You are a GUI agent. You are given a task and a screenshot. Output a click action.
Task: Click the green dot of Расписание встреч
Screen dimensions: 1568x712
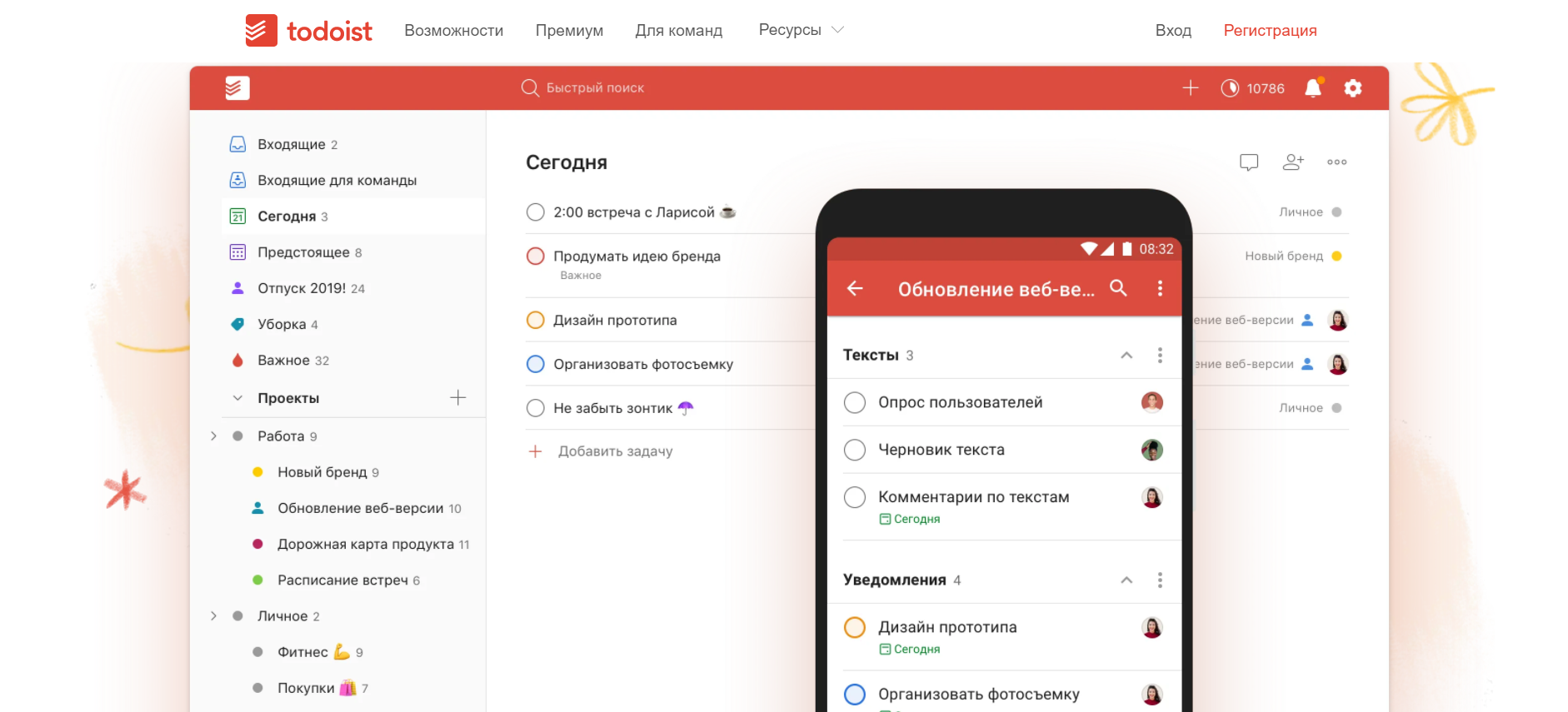(x=257, y=580)
